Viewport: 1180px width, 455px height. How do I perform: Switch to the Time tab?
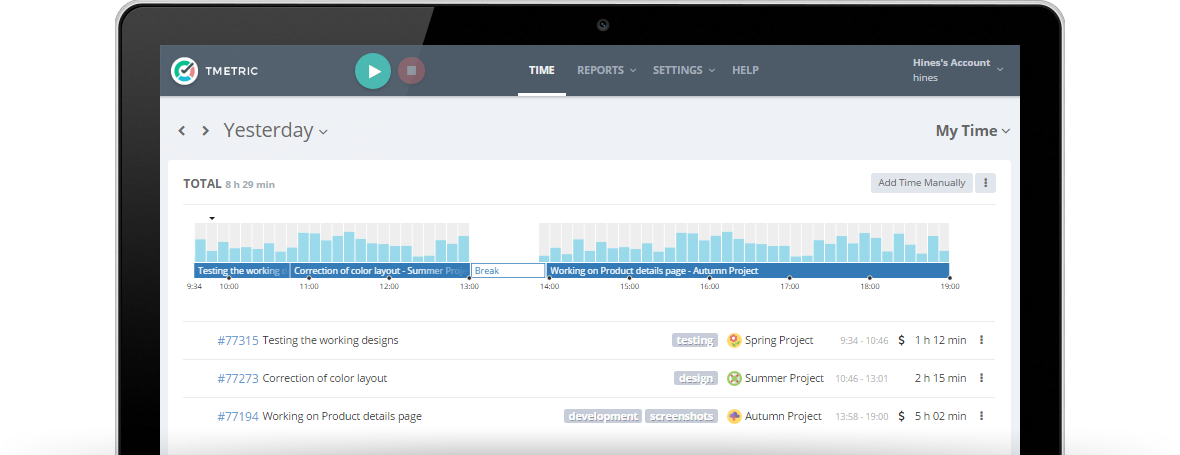[x=542, y=70]
